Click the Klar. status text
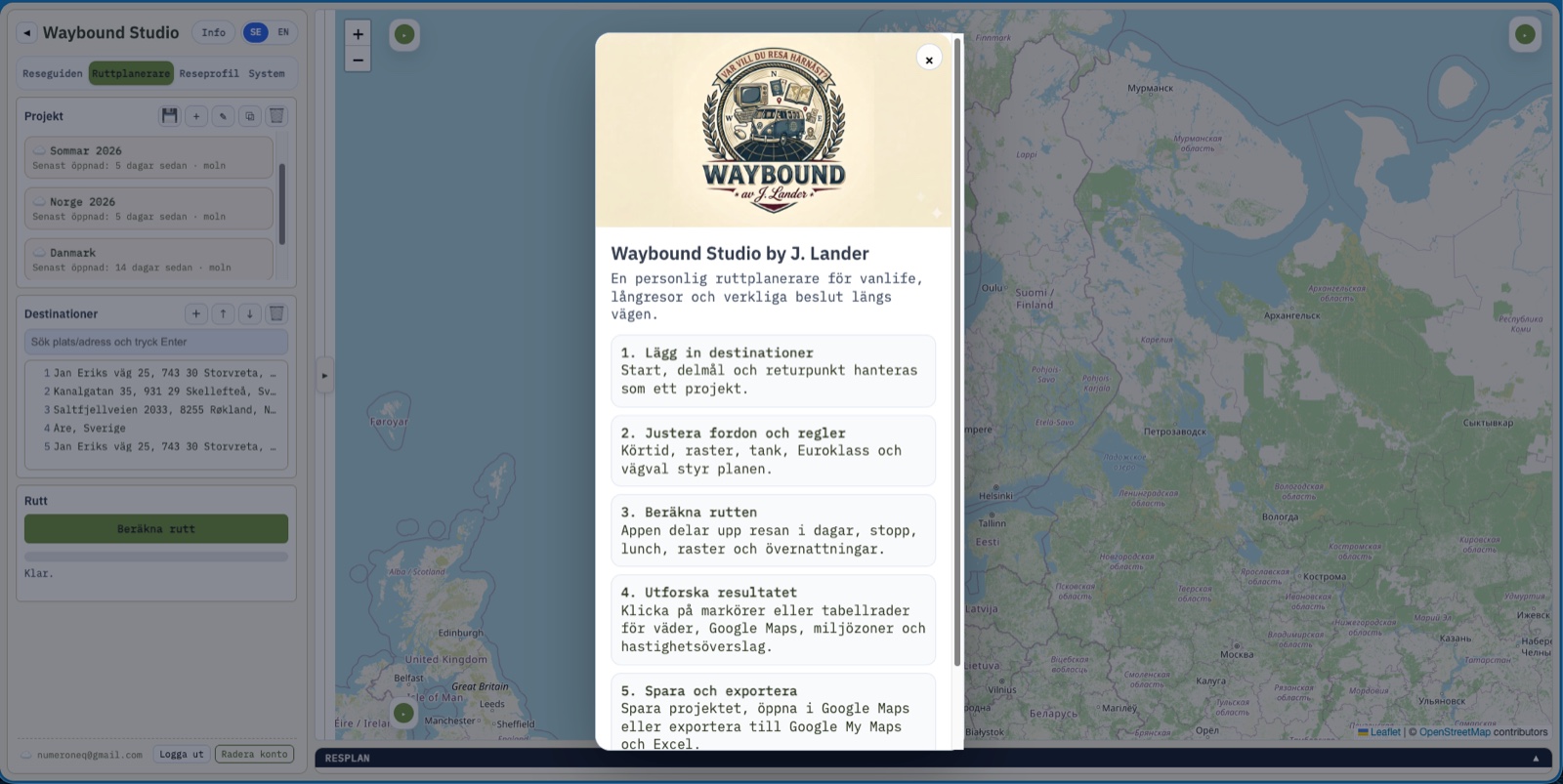 click(x=39, y=573)
